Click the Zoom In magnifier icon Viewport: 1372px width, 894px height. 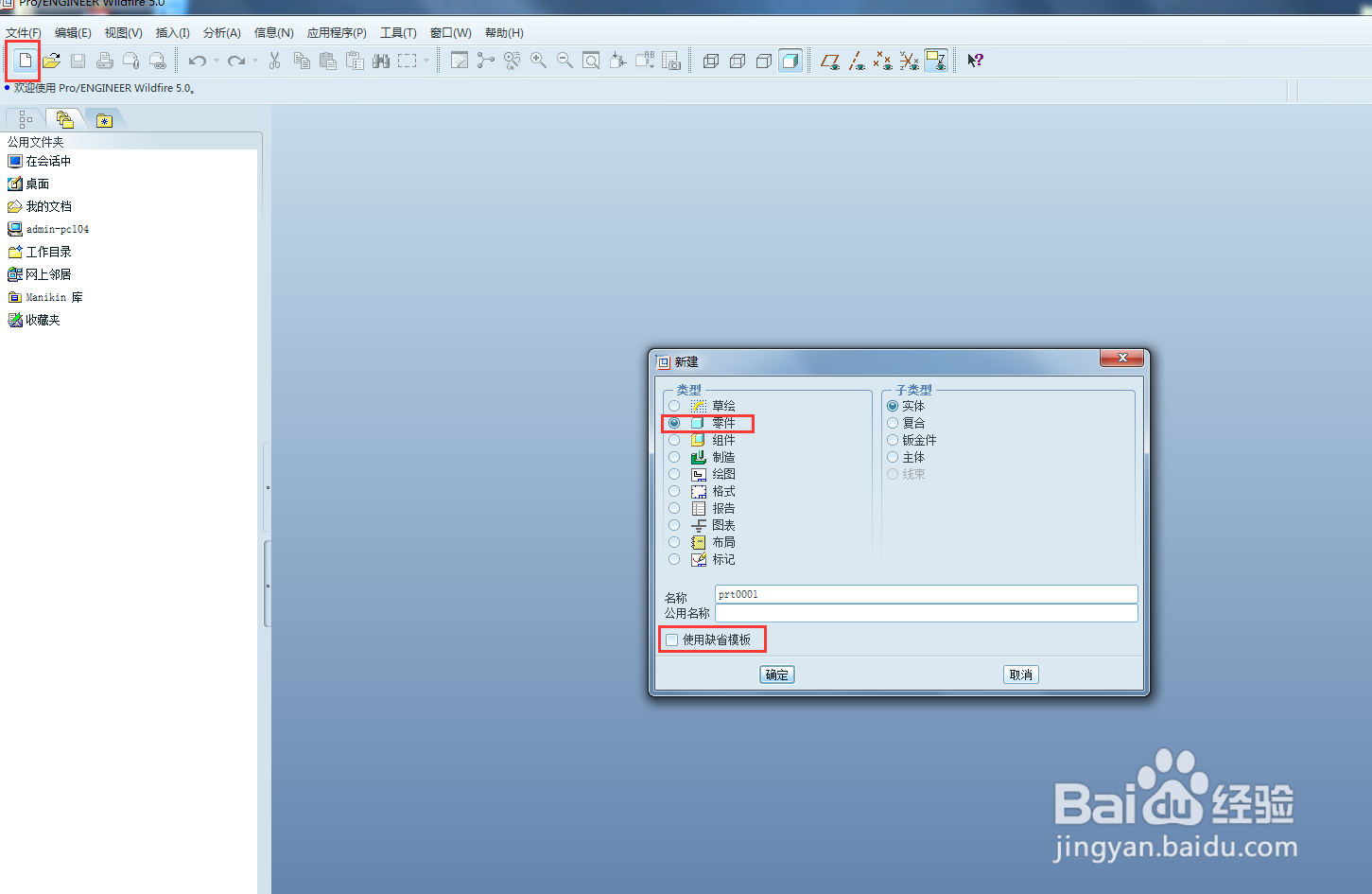[538, 61]
